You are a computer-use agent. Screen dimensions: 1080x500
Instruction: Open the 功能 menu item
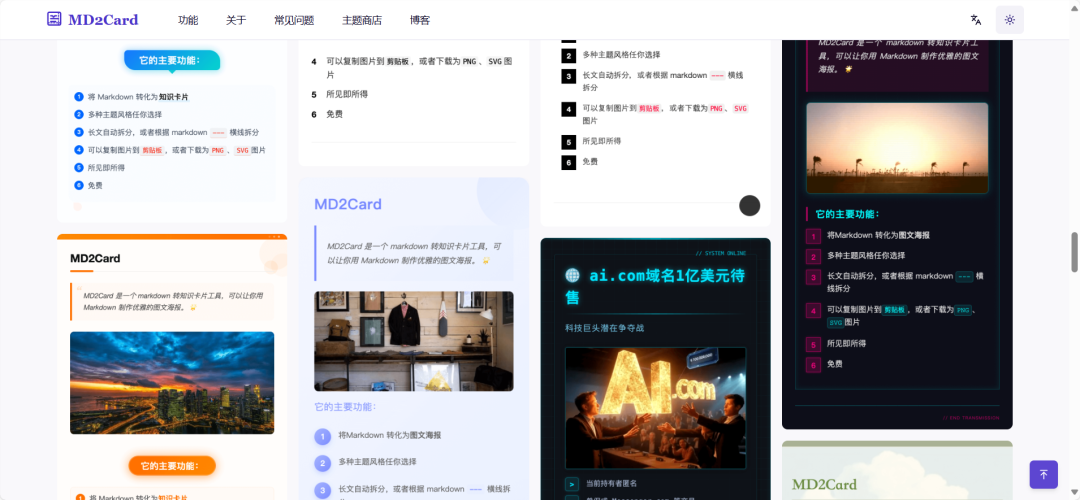(188, 20)
